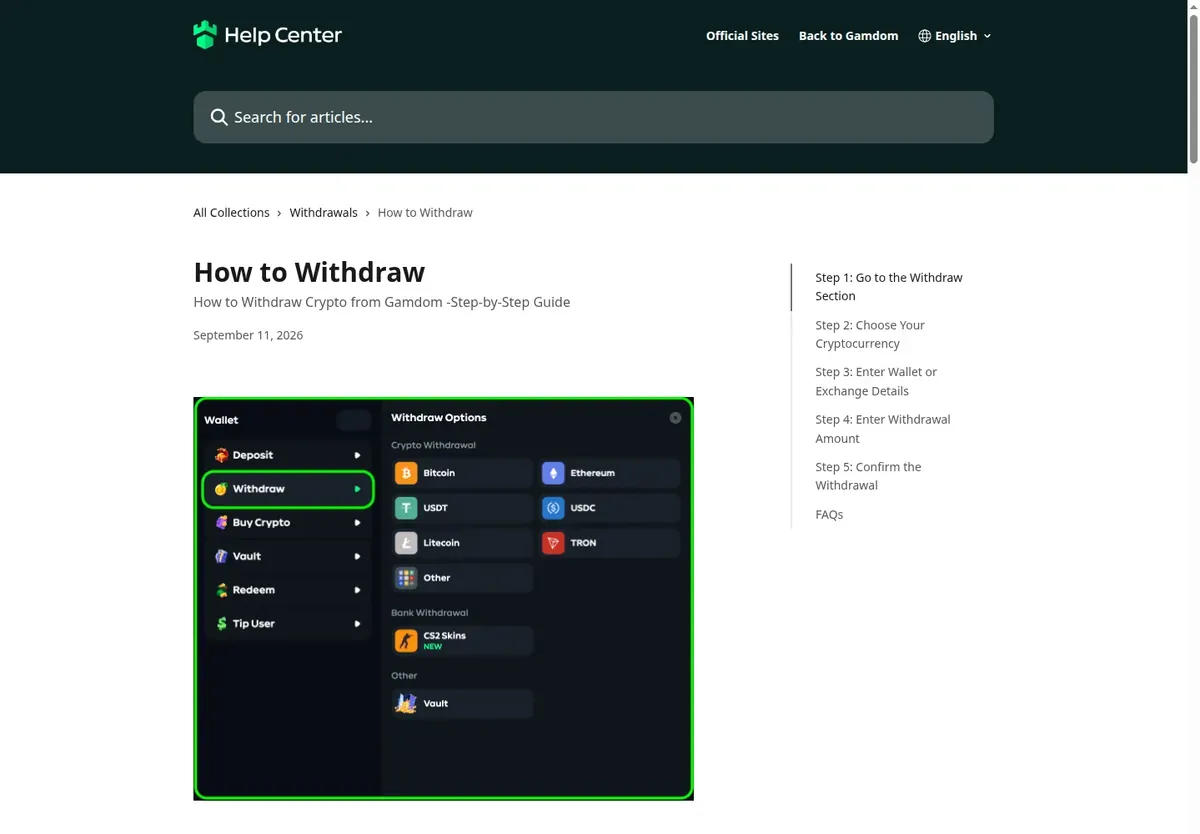1200x834 pixels.
Task: Click the Wallet title in the image
Action: pyautogui.click(x=221, y=420)
